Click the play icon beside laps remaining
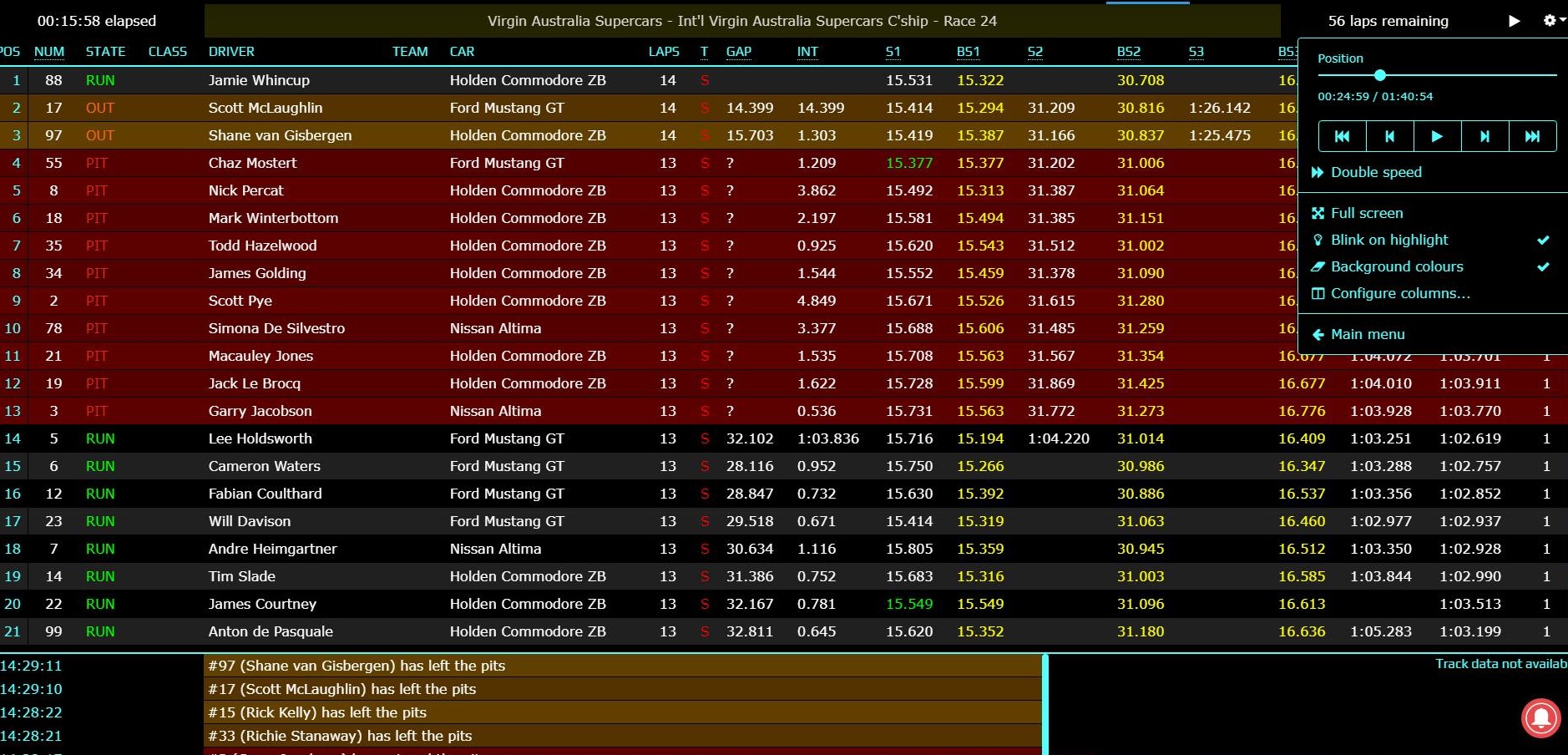 pos(1514,21)
